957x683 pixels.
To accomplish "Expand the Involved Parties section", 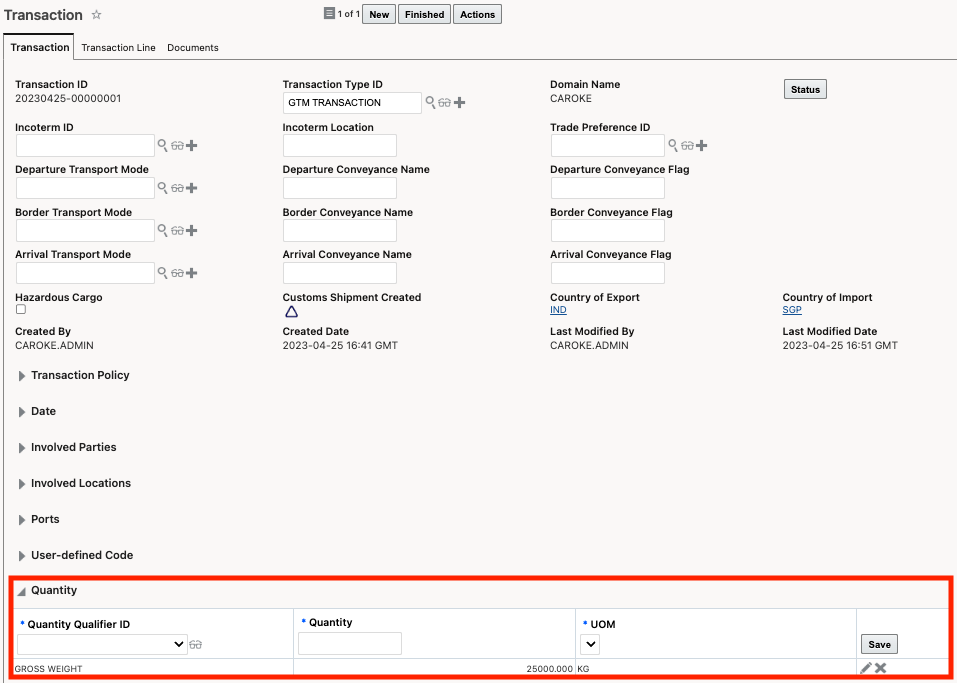I will [x=22, y=448].
